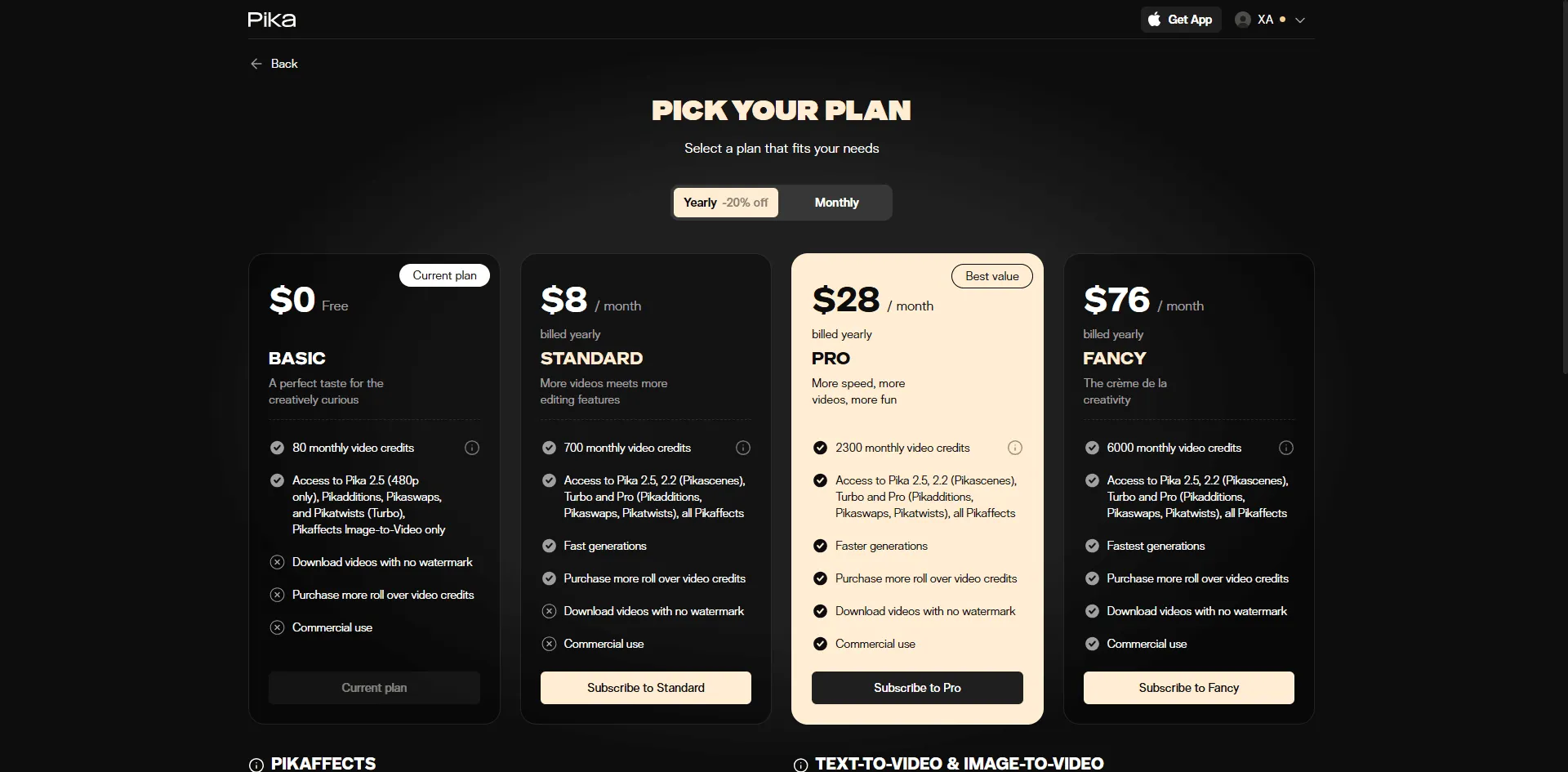Image resolution: width=1568 pixels, height=772 pixels.
Task: Subscribe to Pro plan
Action: (917, 688)
